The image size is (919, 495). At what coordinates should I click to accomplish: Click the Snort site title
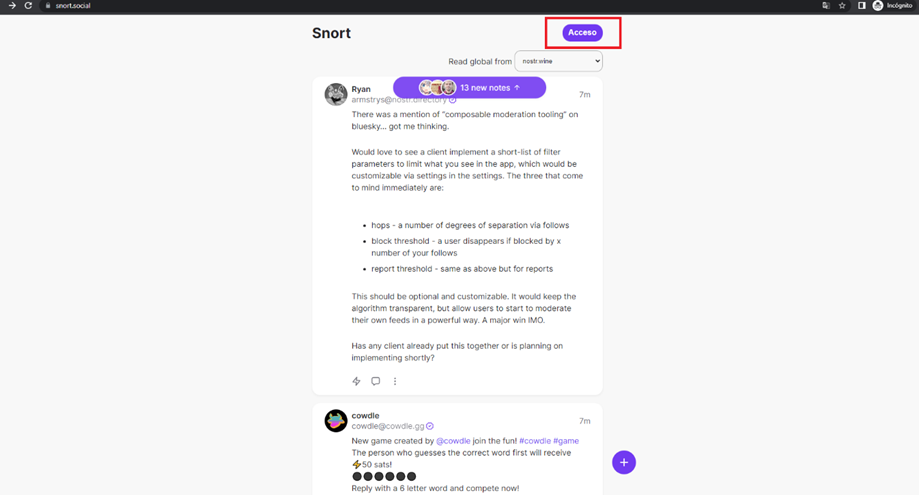coord(331,33)
